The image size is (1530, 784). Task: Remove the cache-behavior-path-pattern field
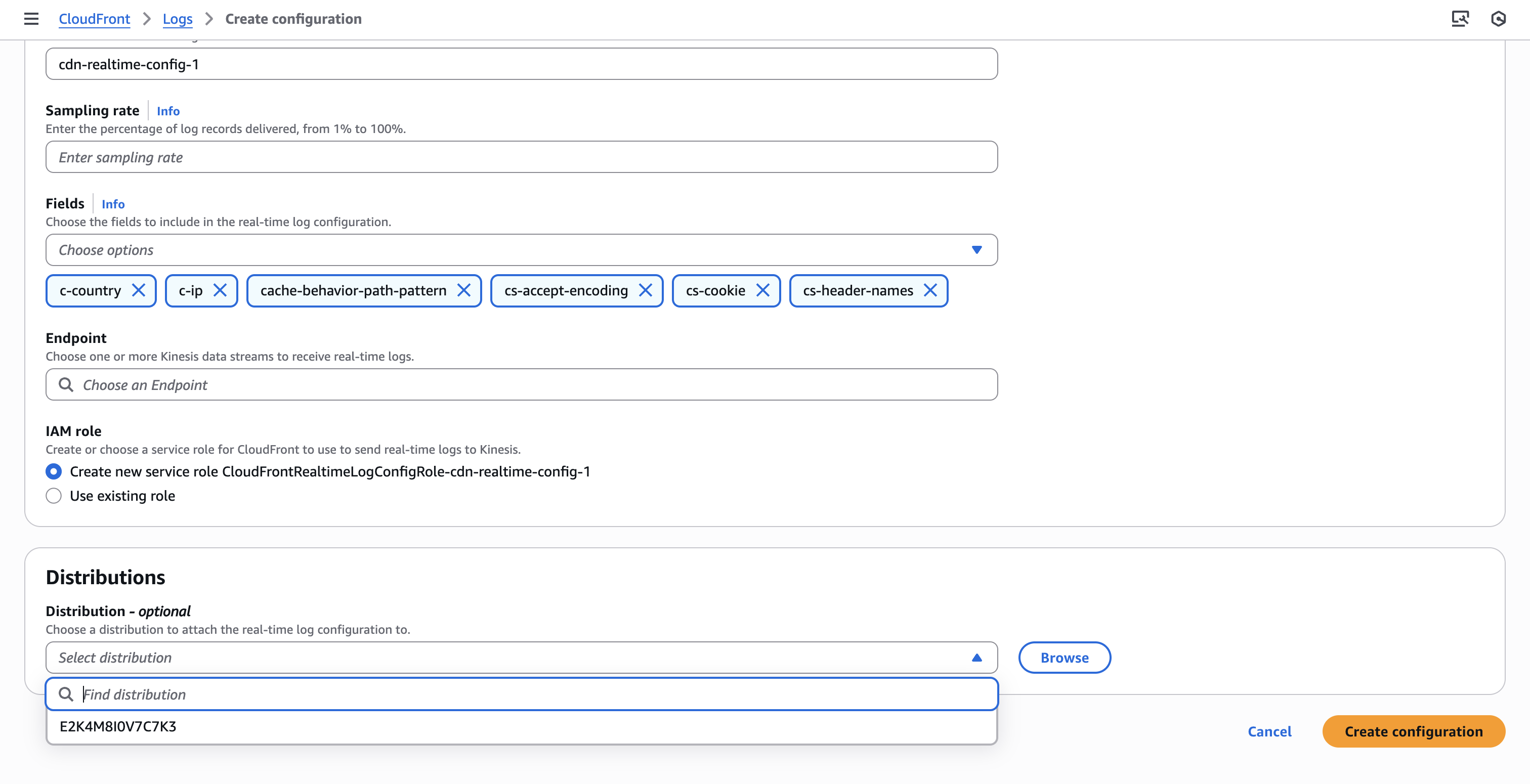[x=464, y=290]
